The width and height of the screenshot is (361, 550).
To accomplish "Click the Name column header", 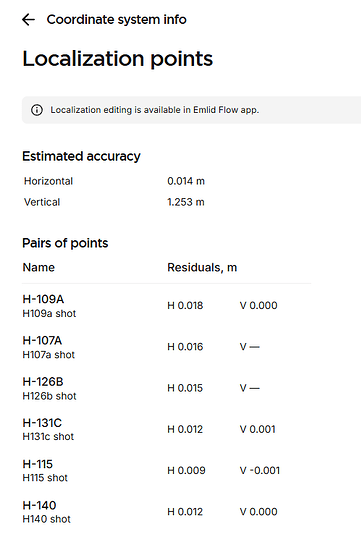I will [x=39, y=268].
